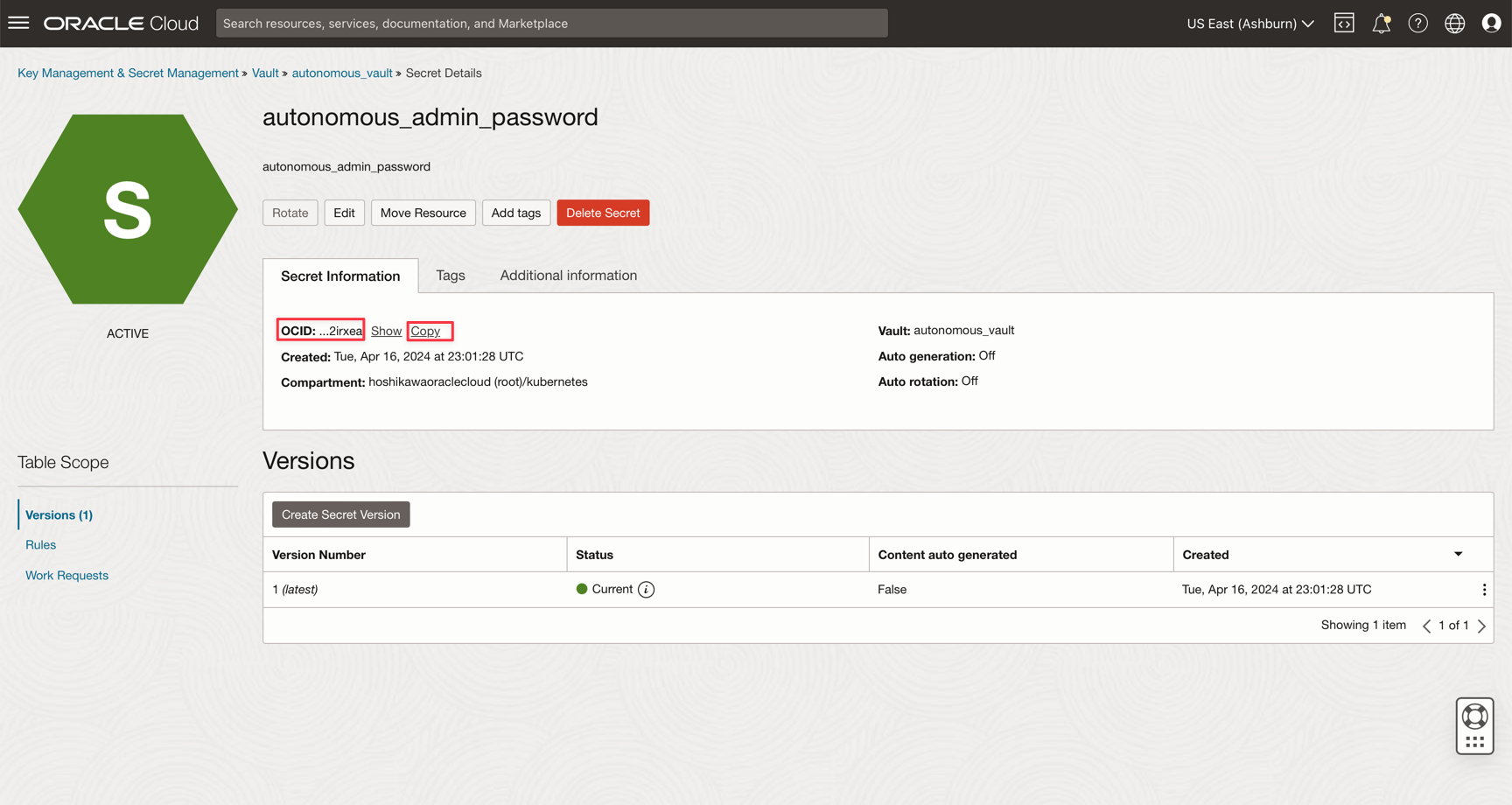Screen dimensions: 1512x805
Task: Click the Table Scope heading
Action: (63, 462)
